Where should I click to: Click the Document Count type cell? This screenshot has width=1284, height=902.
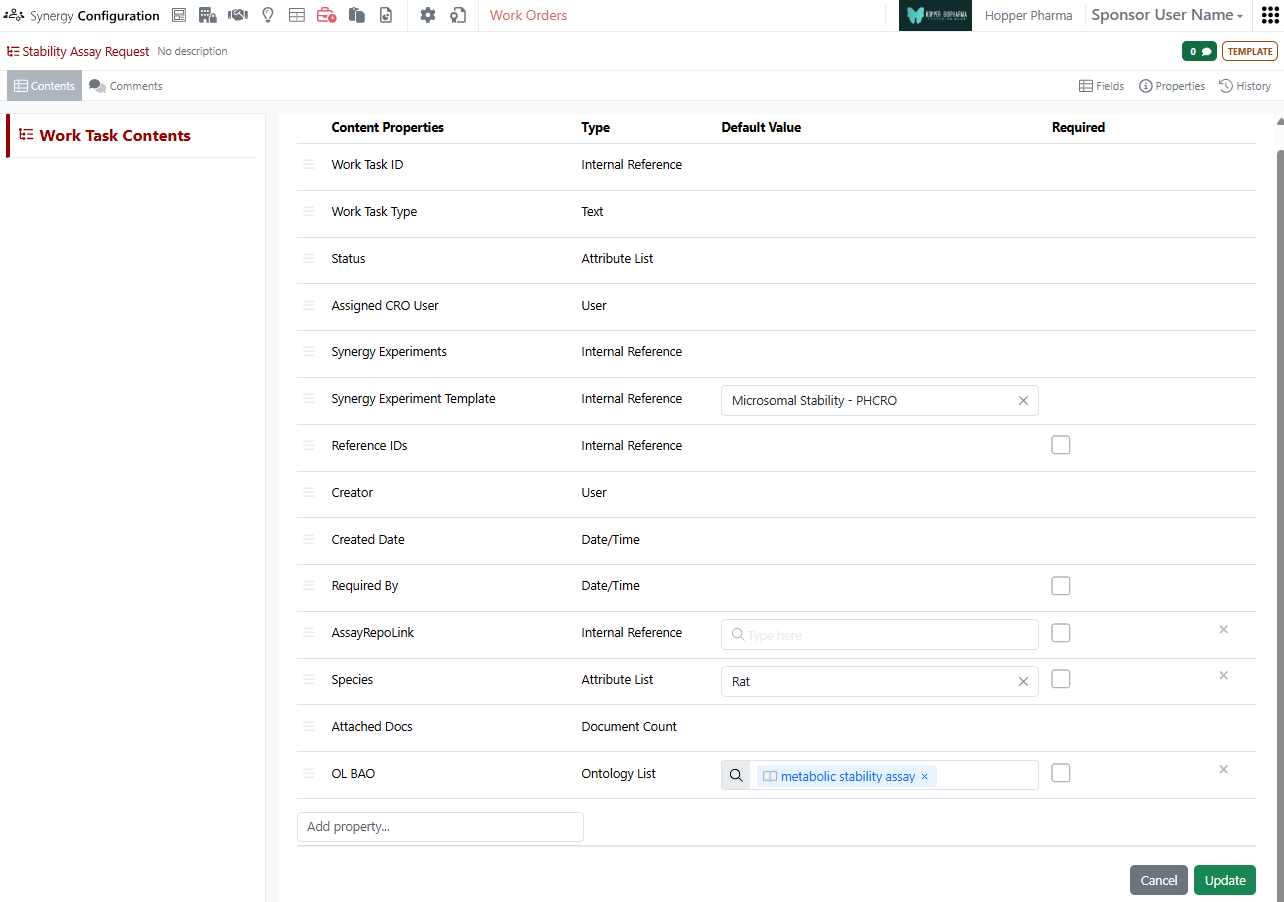pyautogui.click(x=629, y=726)
